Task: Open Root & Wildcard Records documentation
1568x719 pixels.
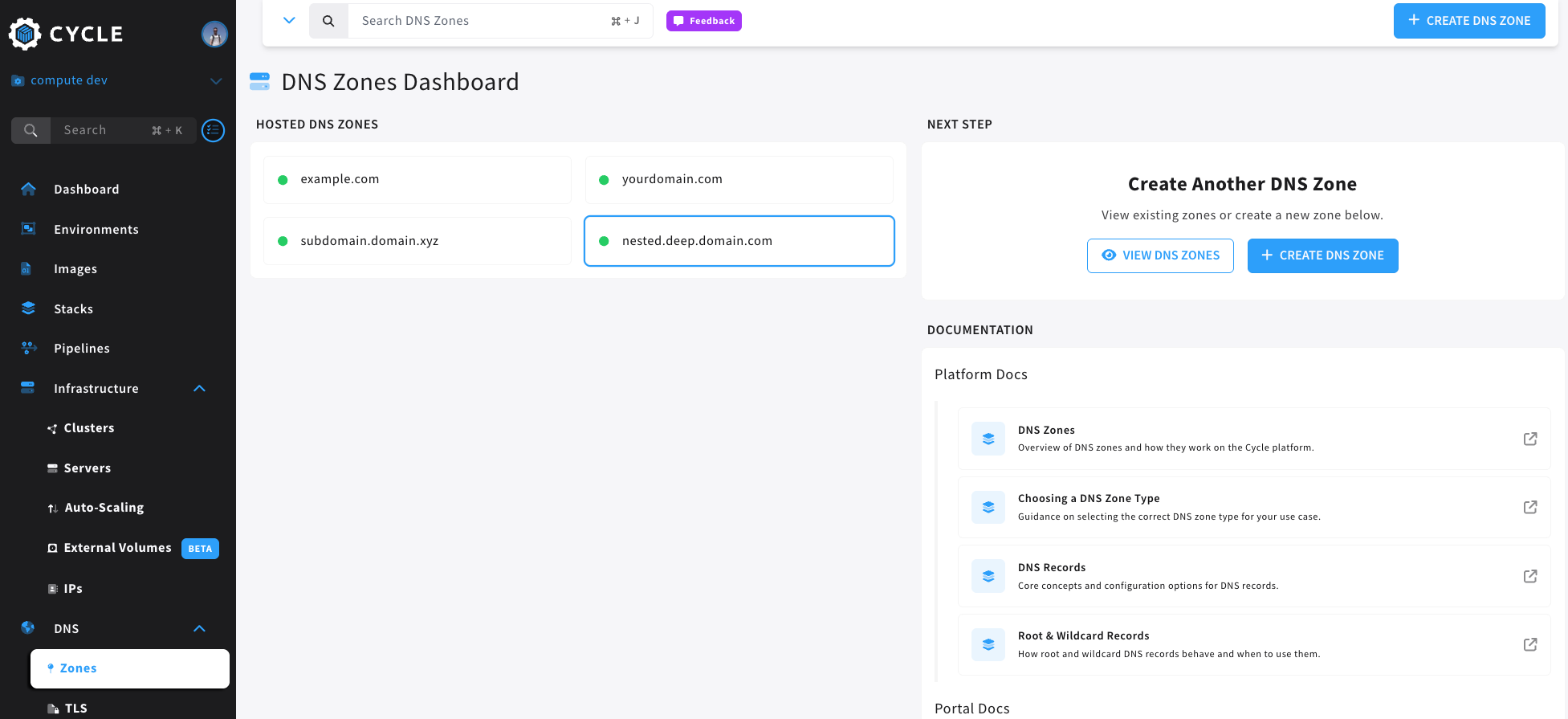Action: click(1254, 644)
